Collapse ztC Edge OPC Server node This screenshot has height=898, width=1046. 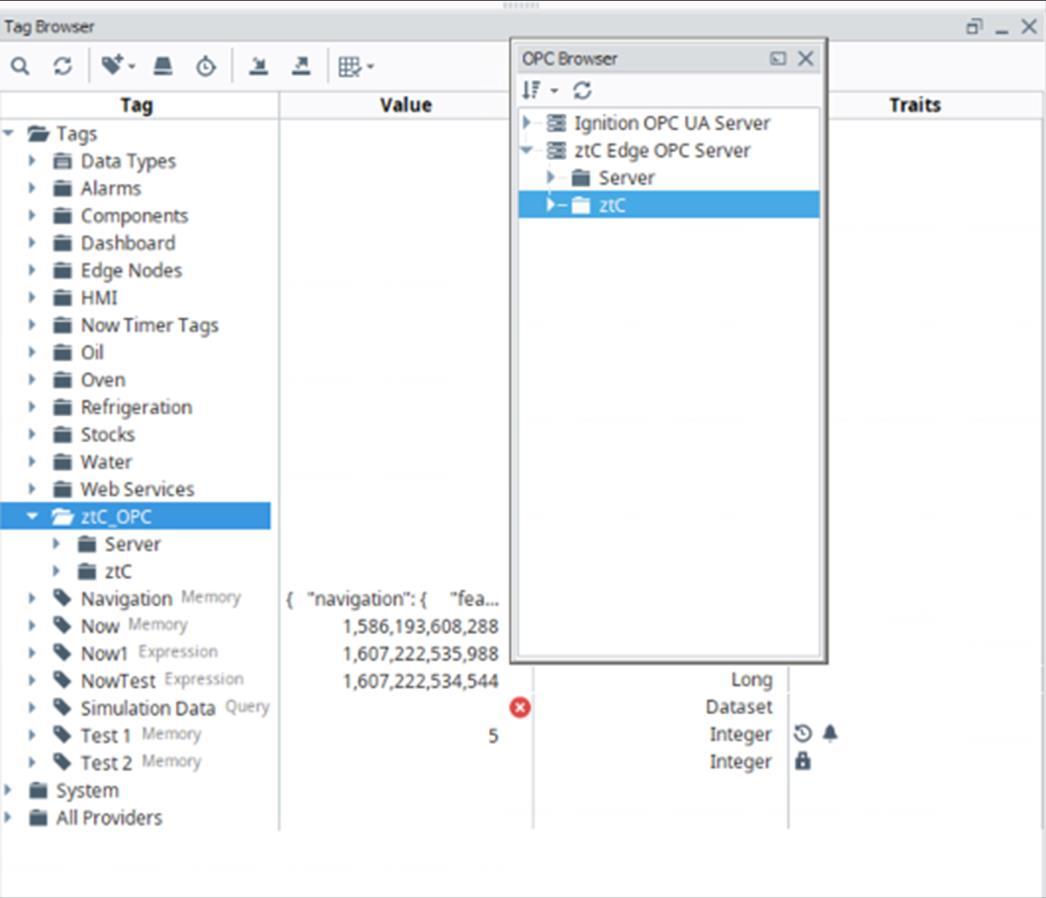(527, 150)
